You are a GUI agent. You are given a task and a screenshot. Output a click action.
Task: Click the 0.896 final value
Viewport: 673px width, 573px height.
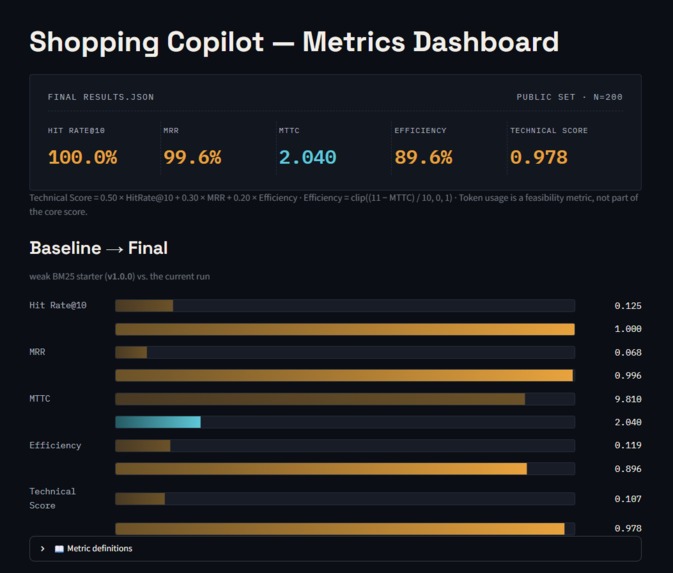628,469
